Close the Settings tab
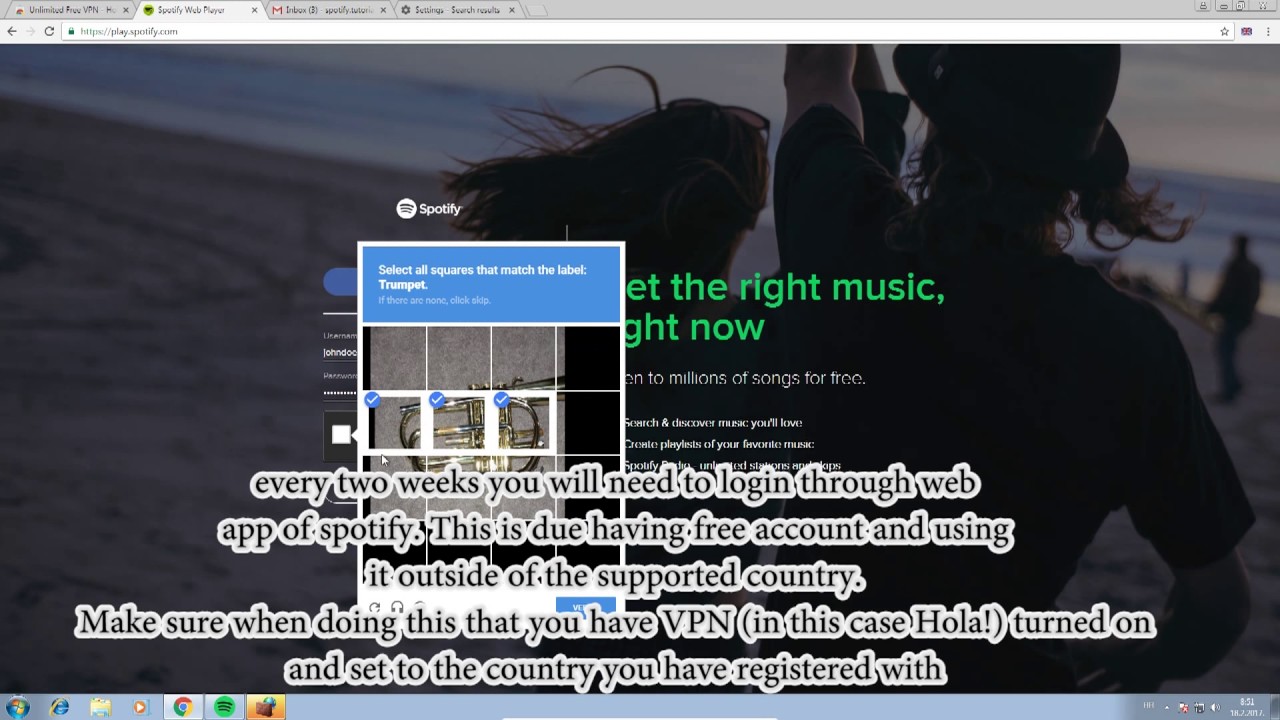 coord(512,10)
